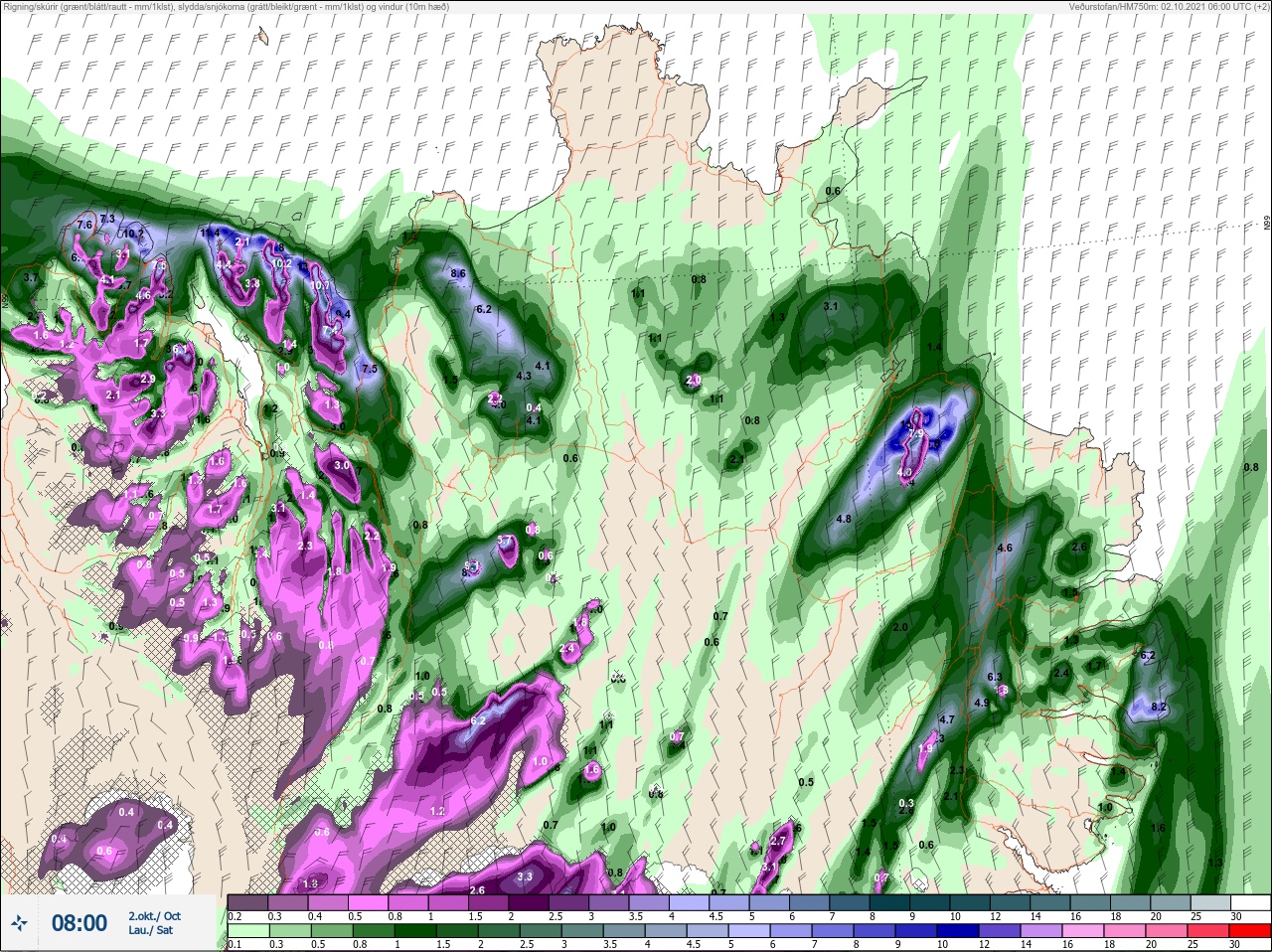
Task: Click the 7.3 precipitation value in the northwest
Action: point(108,219)
